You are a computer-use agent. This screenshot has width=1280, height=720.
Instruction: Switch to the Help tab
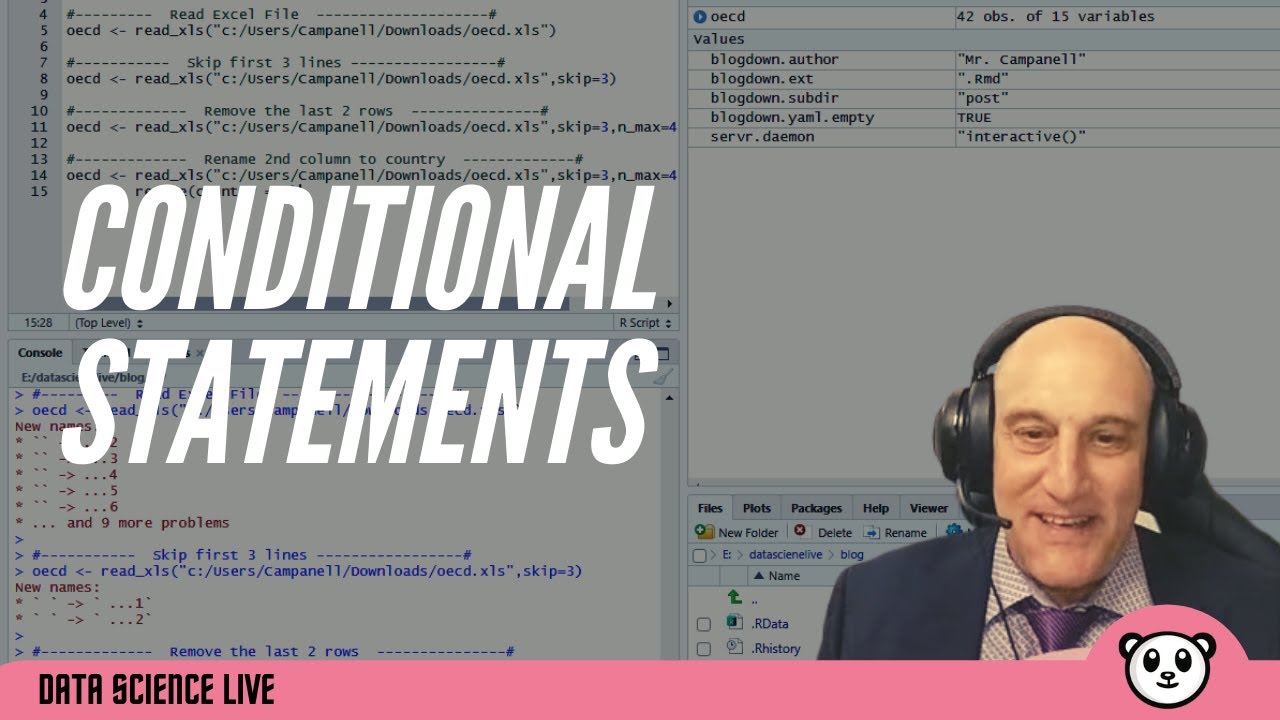click(876, 508)
